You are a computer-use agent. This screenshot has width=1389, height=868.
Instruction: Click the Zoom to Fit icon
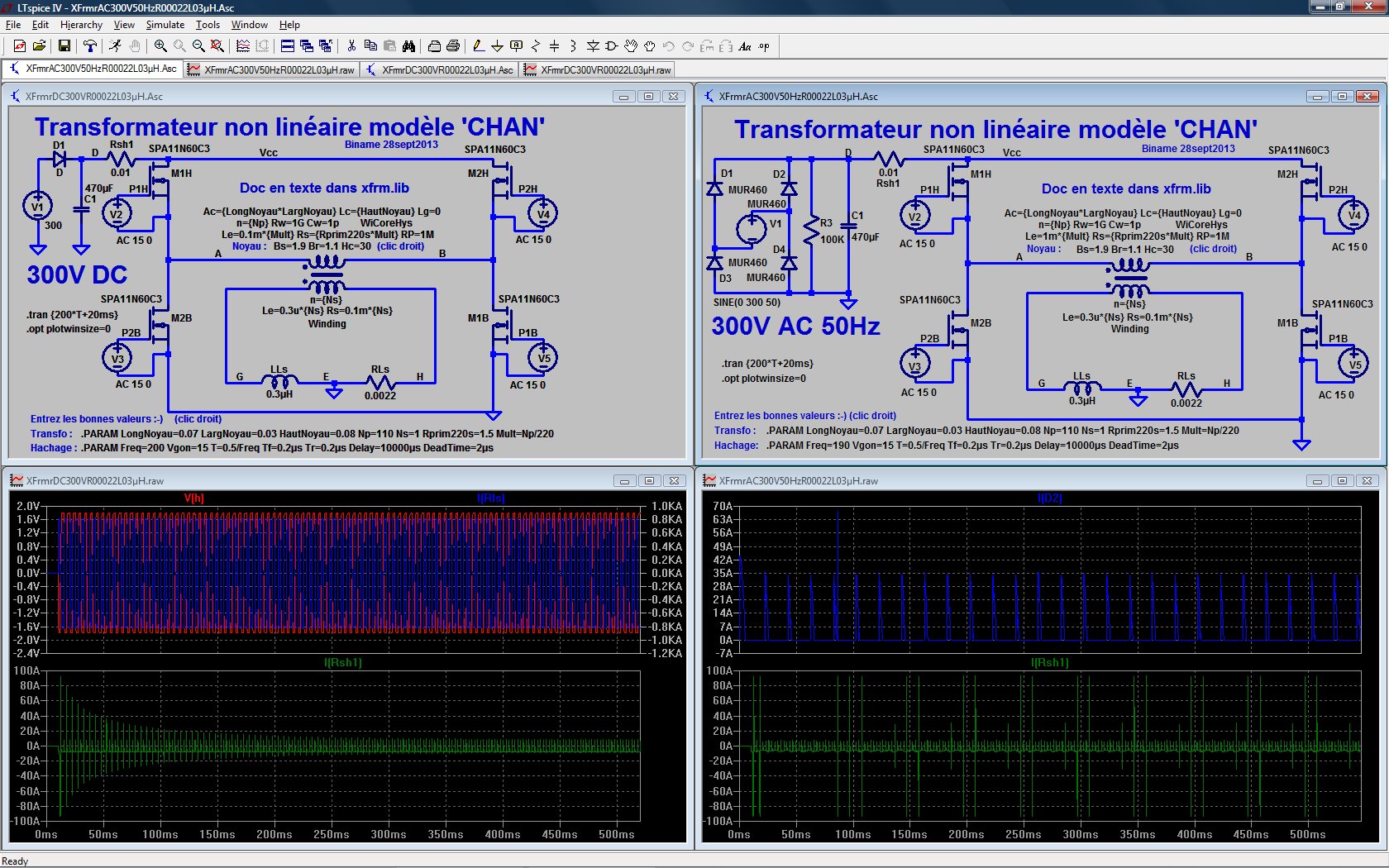tap(217, 46)
